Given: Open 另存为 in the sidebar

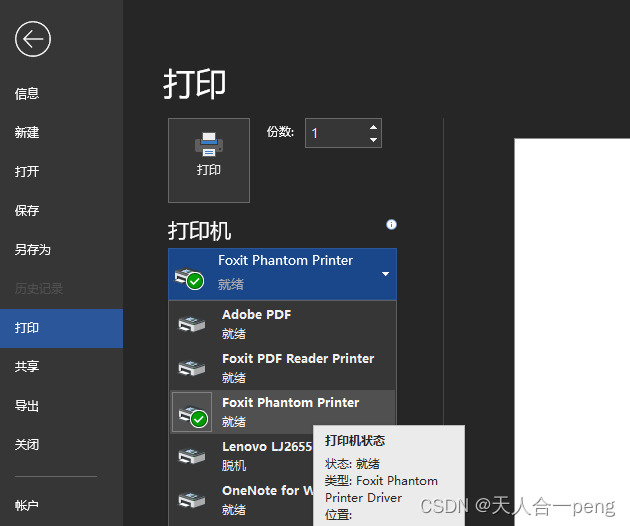Looking at the screenshot, I should (33, 250).
